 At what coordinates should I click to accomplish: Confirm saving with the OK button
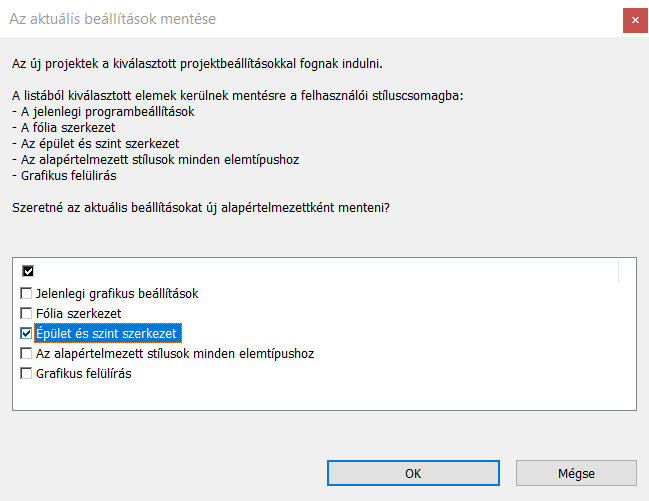[412, 473]
